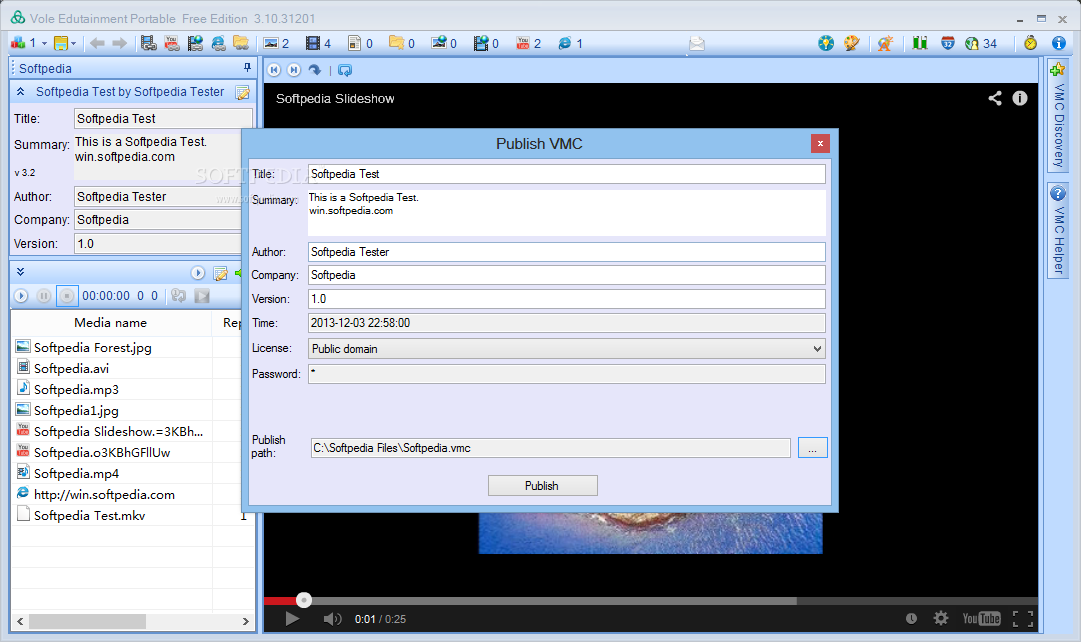Image resolution: width=1081 pixels, height=642 pixels.
Task: Select the images counter showing 2
Action: [276, 43]
